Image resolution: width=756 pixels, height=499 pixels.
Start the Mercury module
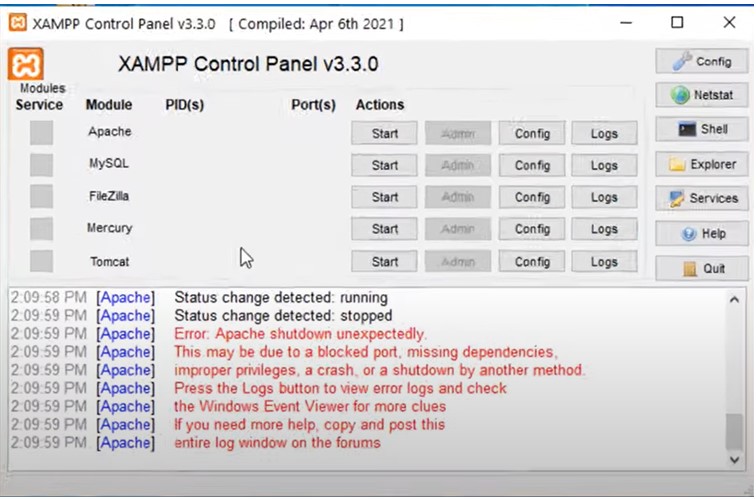(384, 229)
